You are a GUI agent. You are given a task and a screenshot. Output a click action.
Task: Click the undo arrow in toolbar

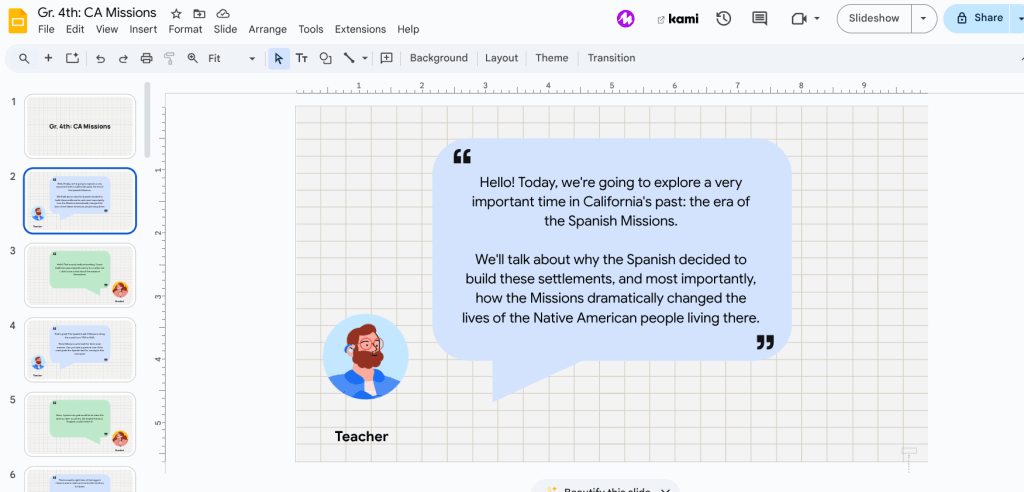pos(100,59)
